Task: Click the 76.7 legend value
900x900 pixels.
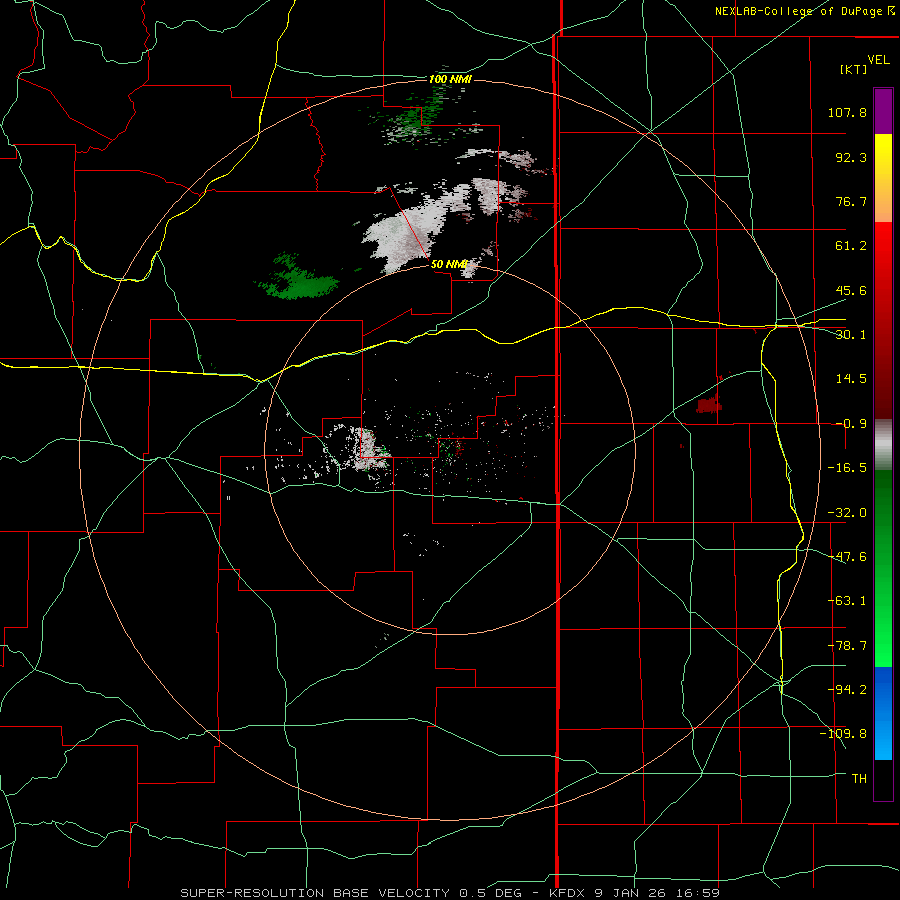Action: coord(851,201)
